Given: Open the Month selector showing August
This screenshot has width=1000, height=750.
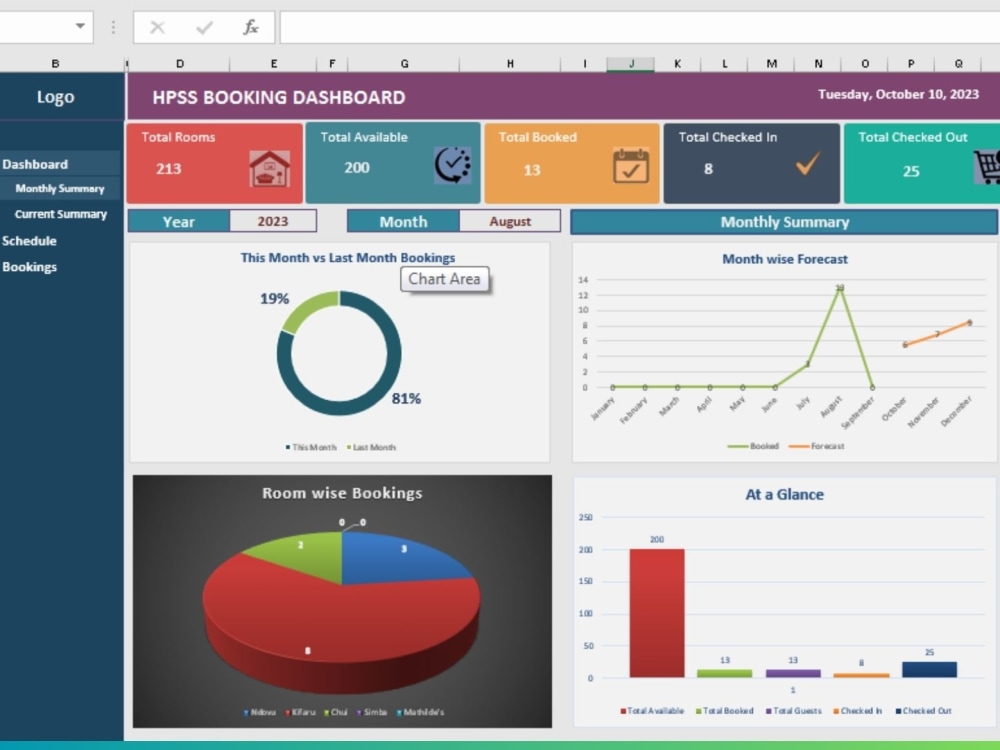Looking at the screenshot, I should pyautogui.click(x=510, y=221).
